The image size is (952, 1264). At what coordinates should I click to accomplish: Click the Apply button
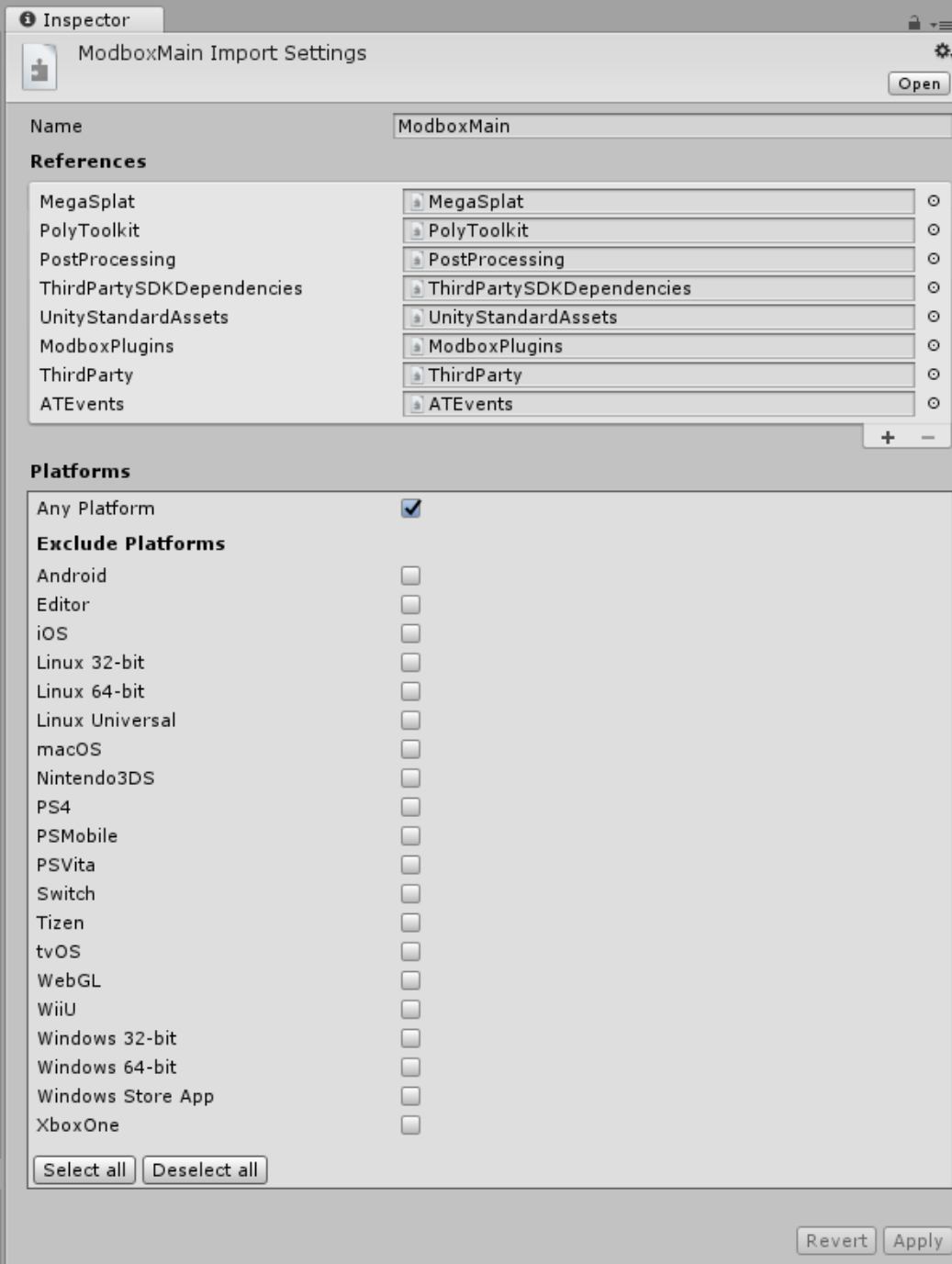(917, 1241)
